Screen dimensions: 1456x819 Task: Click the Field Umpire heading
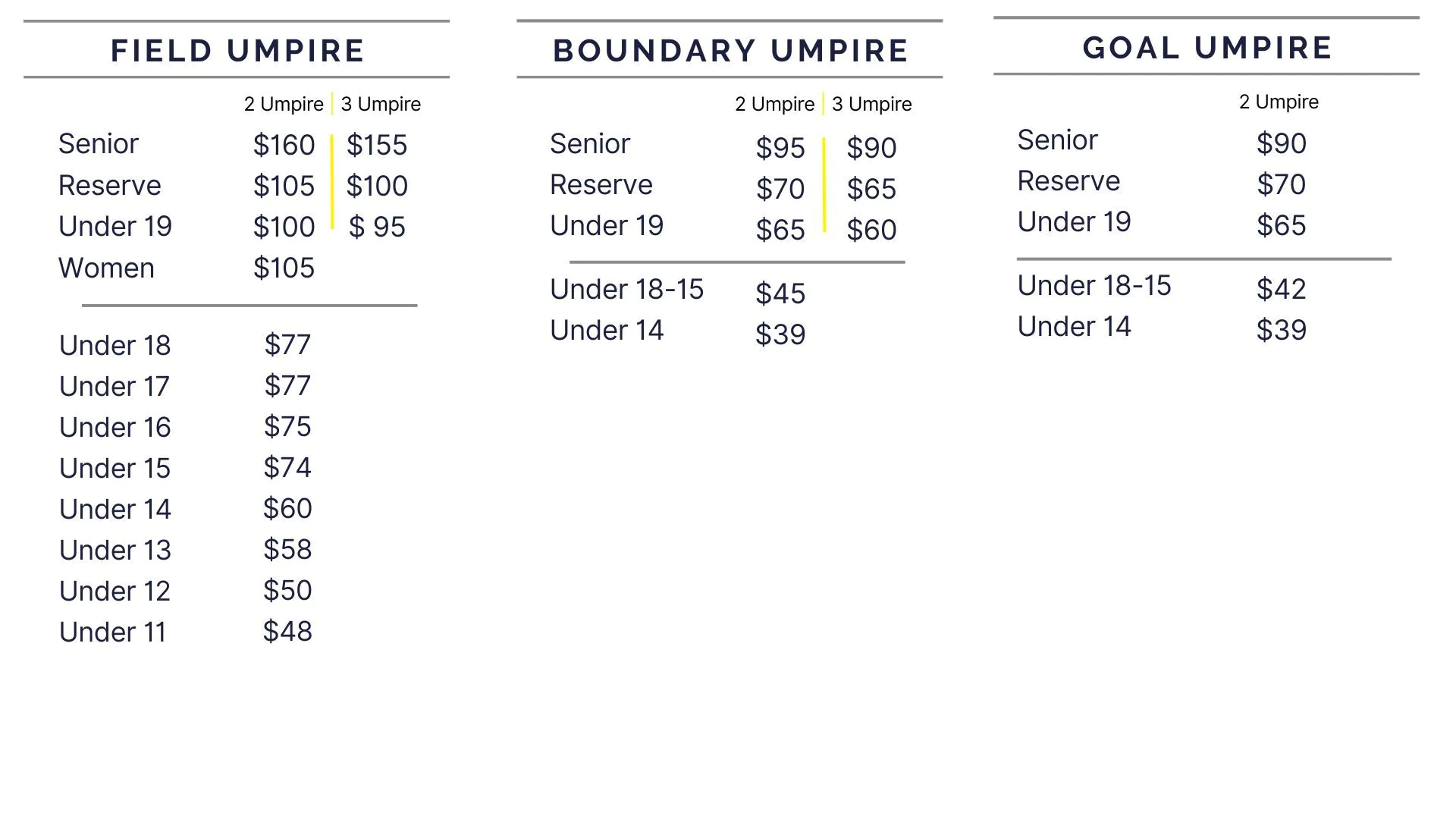pos(237,51)
